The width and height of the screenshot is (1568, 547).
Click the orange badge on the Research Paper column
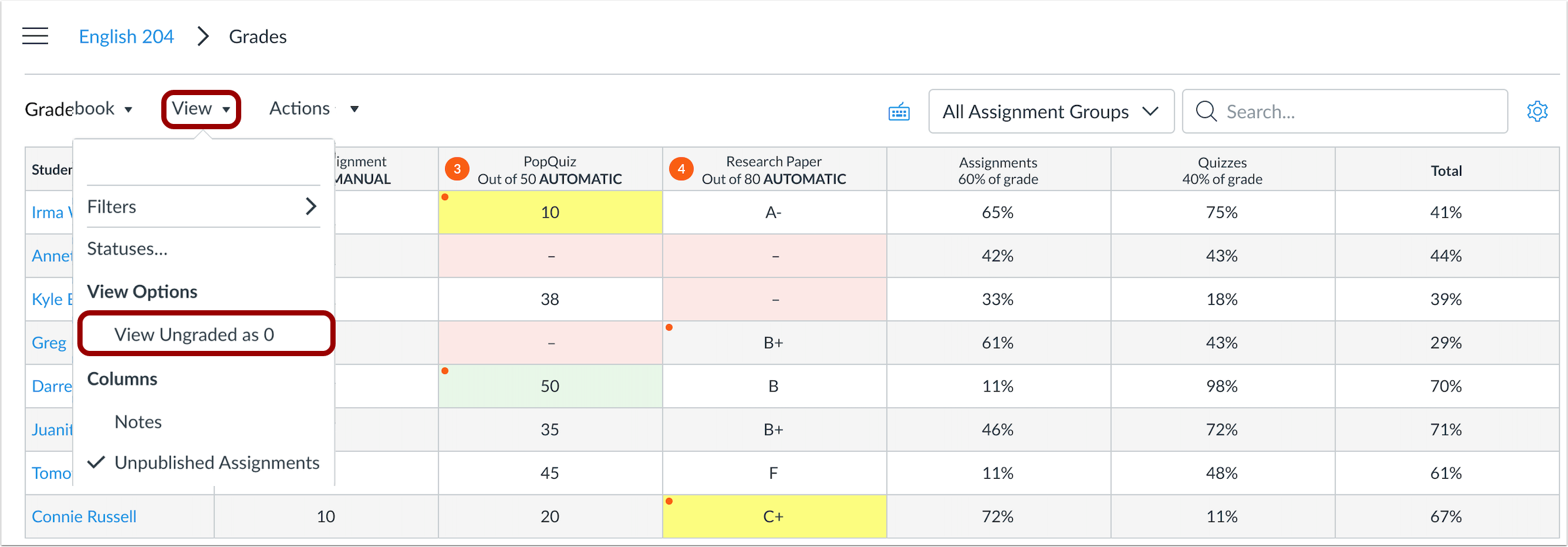[681, 169]
